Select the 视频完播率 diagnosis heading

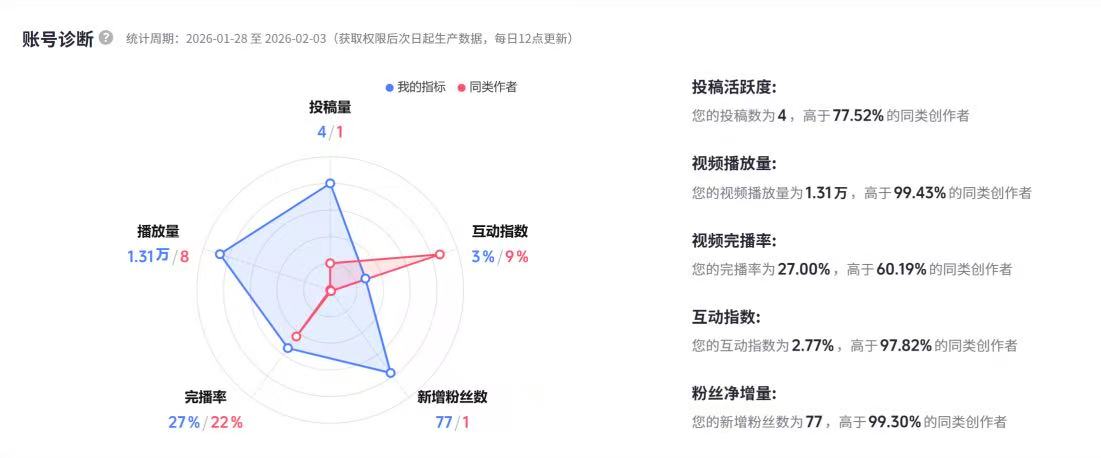(x=733, y=241)
